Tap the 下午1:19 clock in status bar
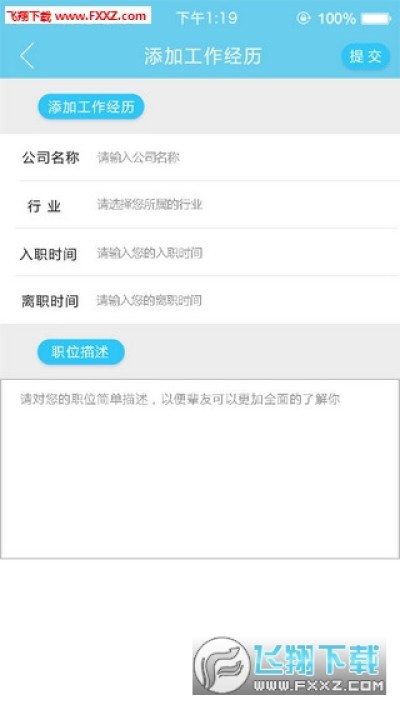Screen dimensions: 400x710 [207, 18]
